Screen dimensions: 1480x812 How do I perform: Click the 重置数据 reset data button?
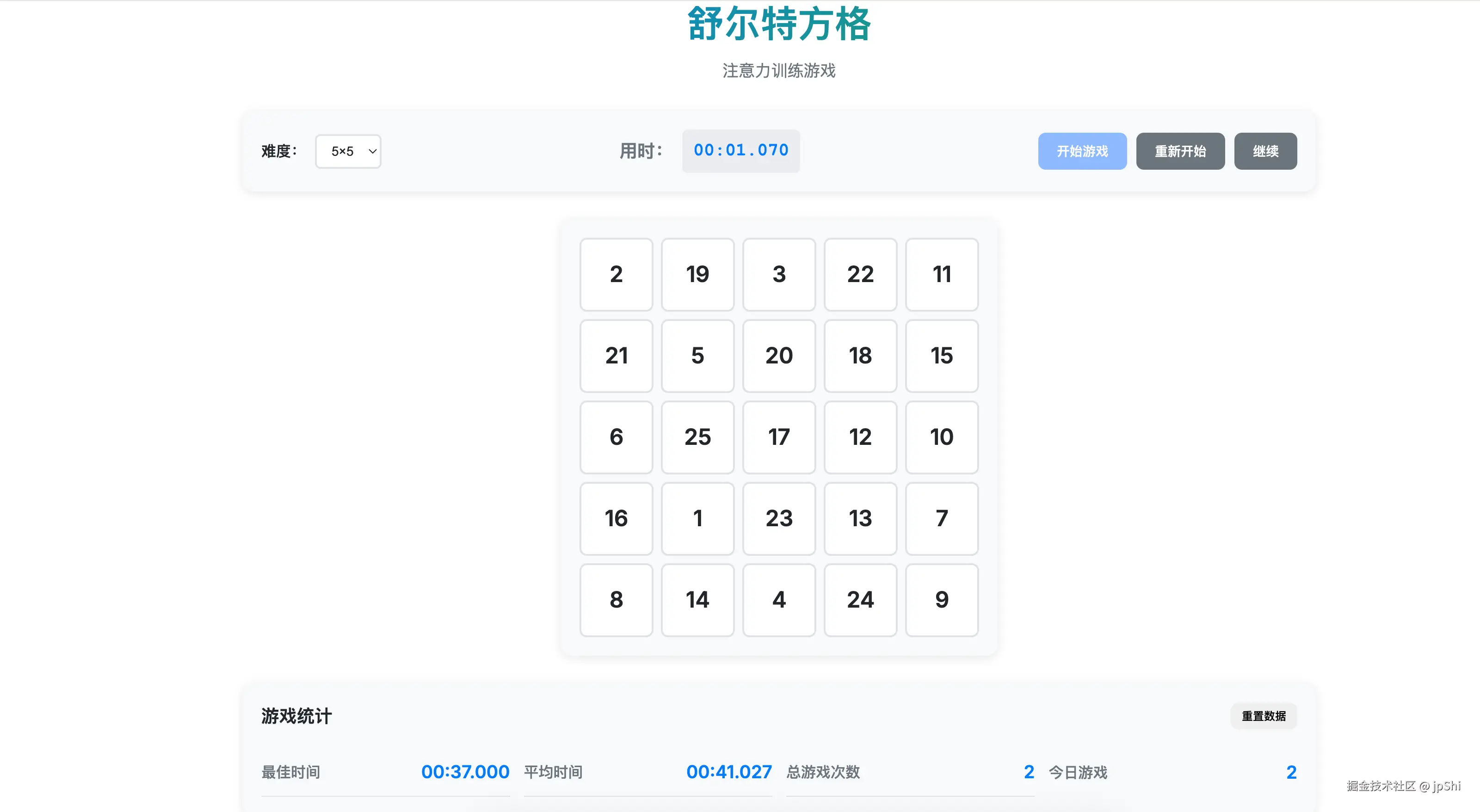[x=1263, y=716]
